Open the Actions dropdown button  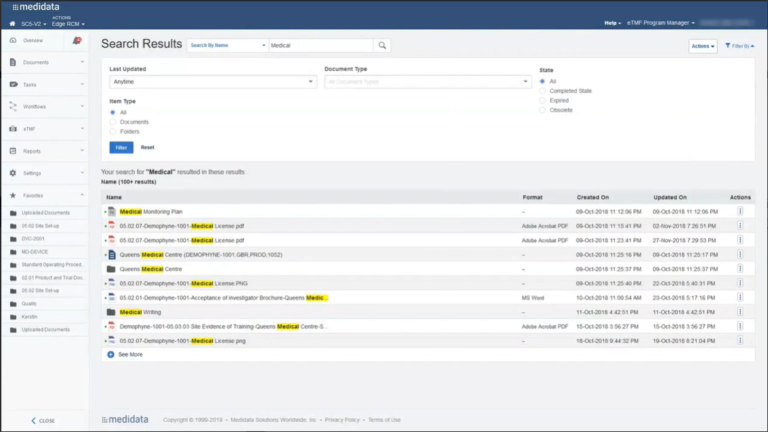pyautogui.click(x=703, y=46)
